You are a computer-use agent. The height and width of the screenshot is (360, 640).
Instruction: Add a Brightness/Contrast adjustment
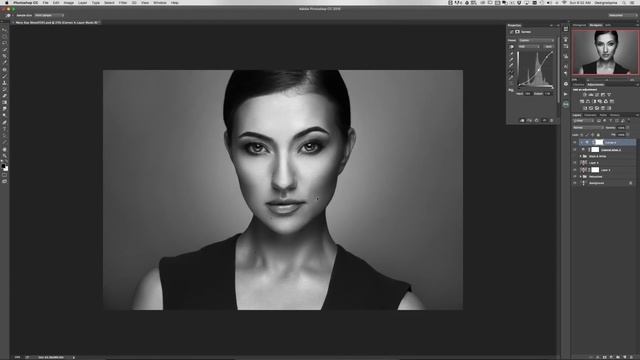click(x=585, y=94)
